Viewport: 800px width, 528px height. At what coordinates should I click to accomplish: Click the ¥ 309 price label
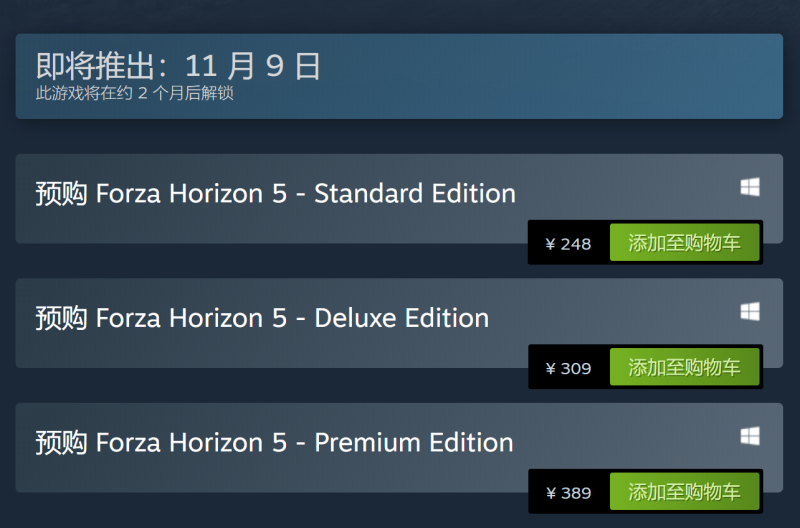(568, 368)
